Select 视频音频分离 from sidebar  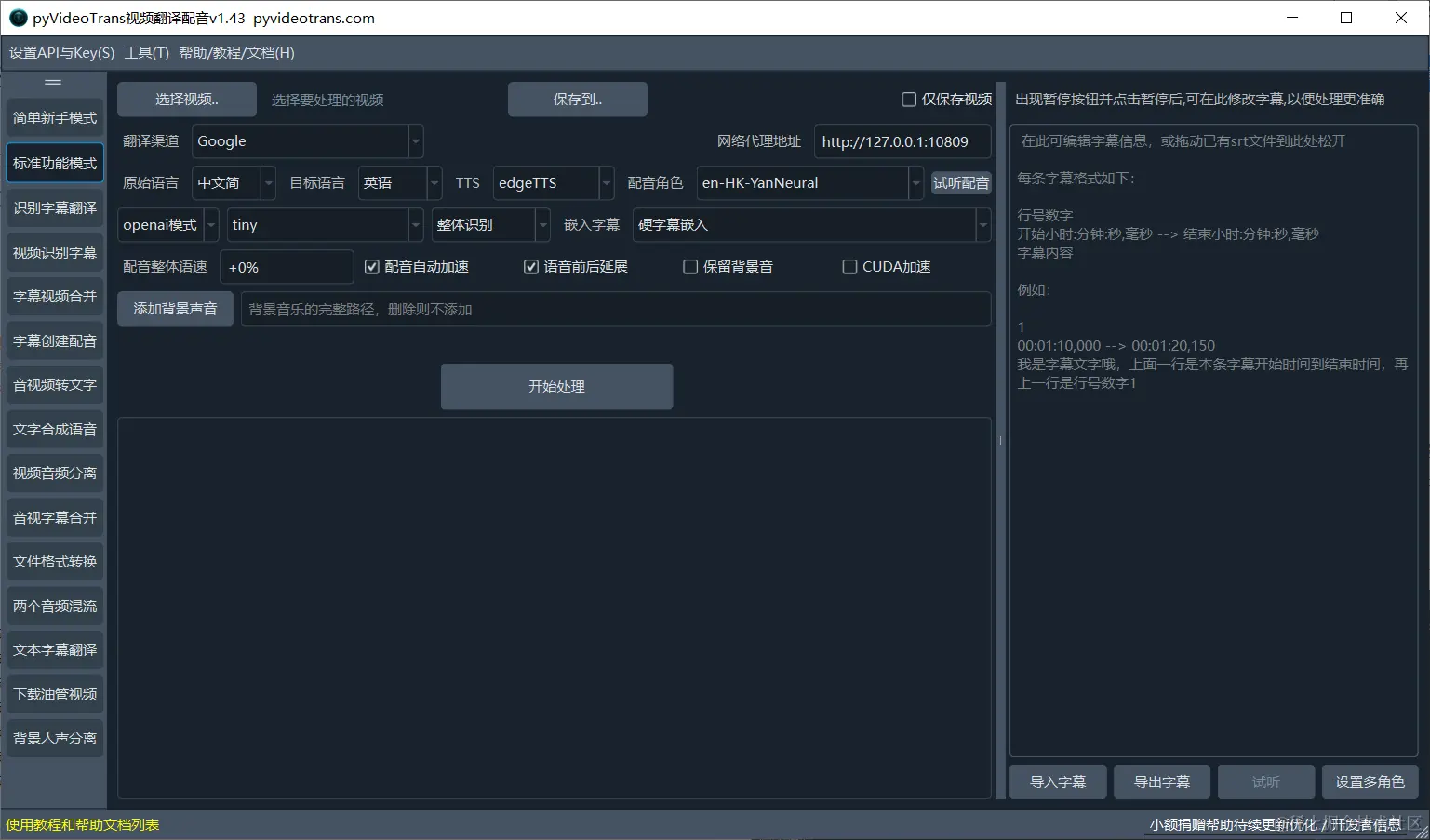pos(55,473)
